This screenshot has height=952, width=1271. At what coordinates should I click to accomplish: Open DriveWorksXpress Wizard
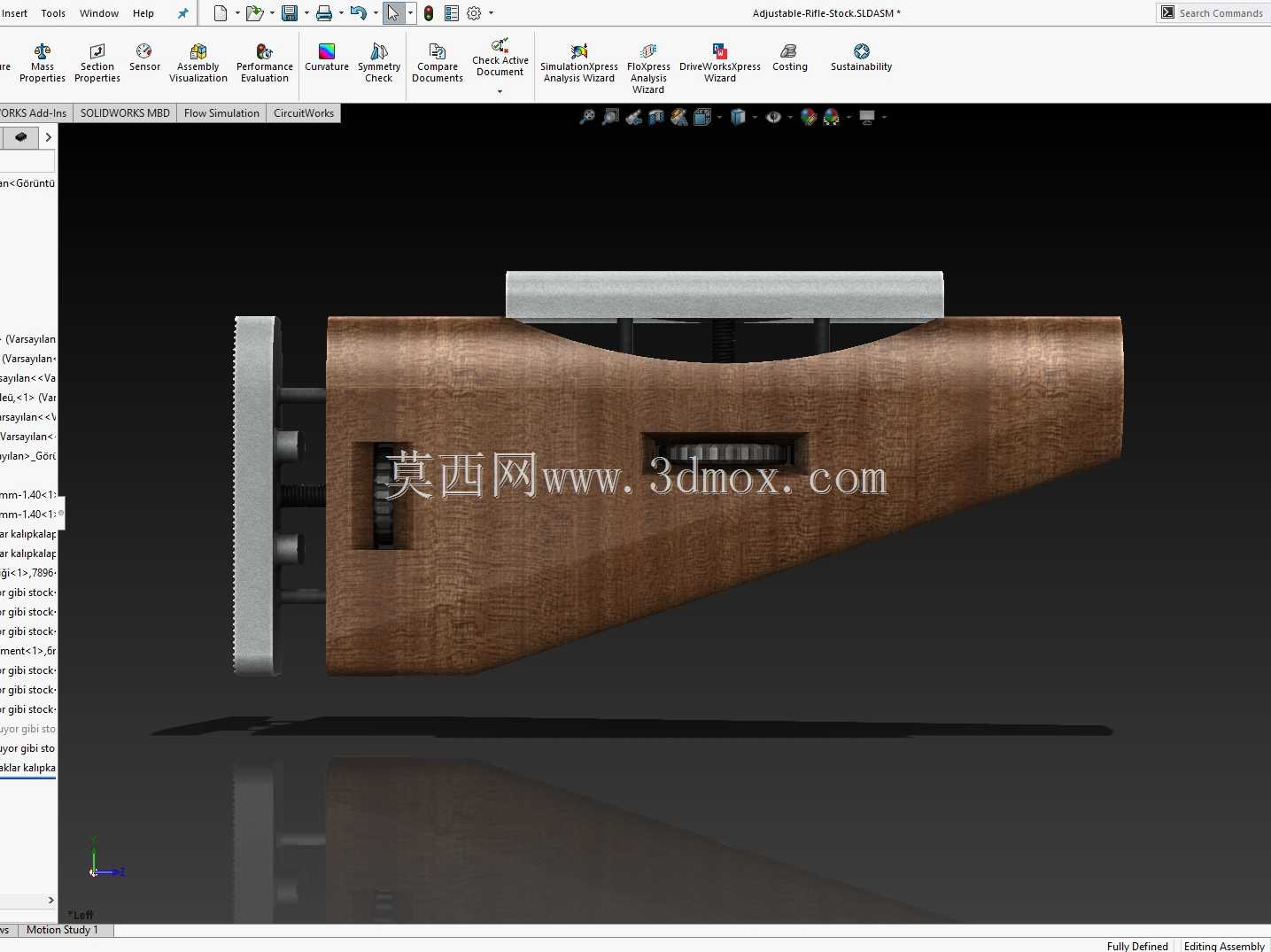point(720,63)
